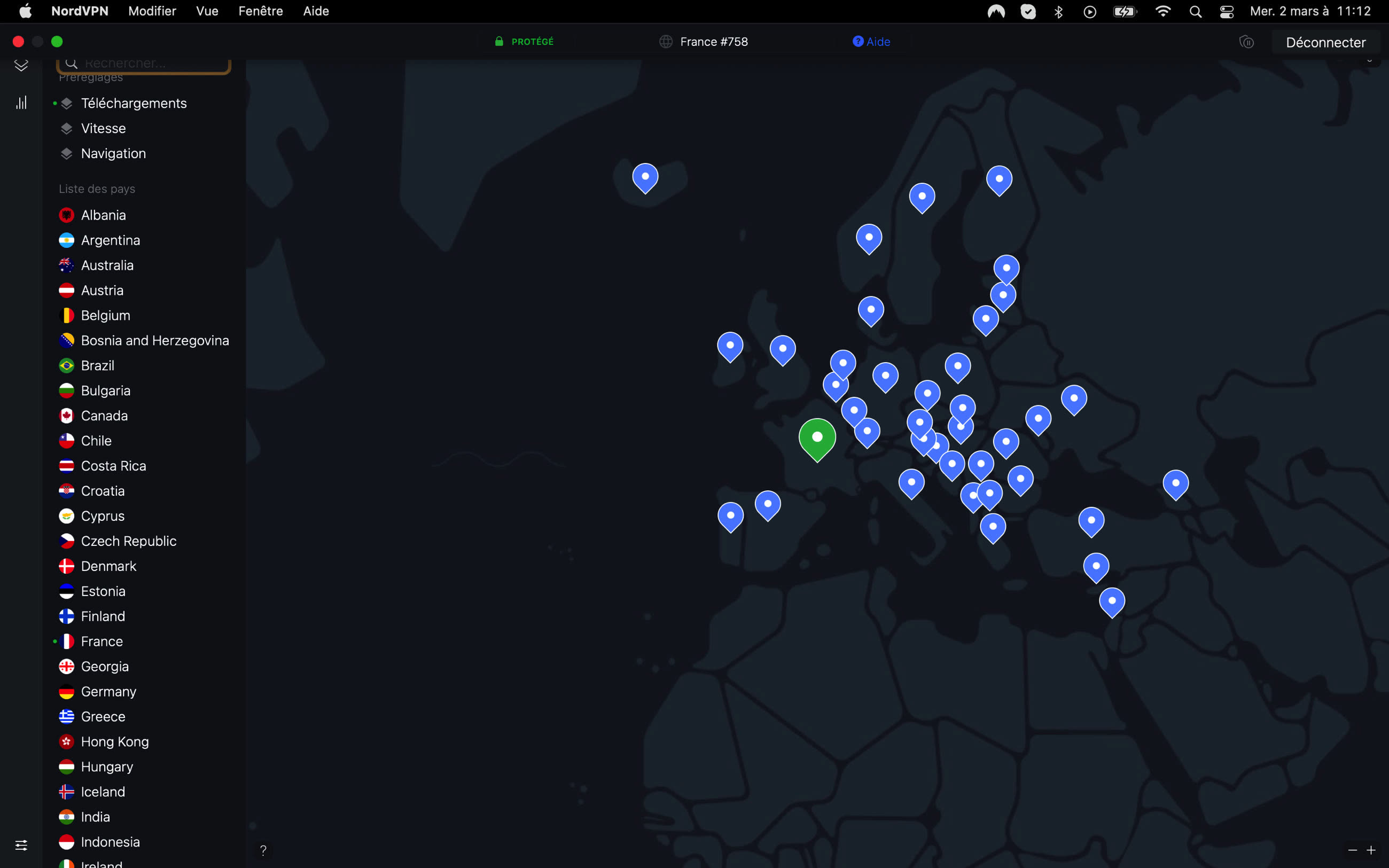Select Finland in the country list
Viewport: 1389px width, 868px height.
click(x=103, y=616)
